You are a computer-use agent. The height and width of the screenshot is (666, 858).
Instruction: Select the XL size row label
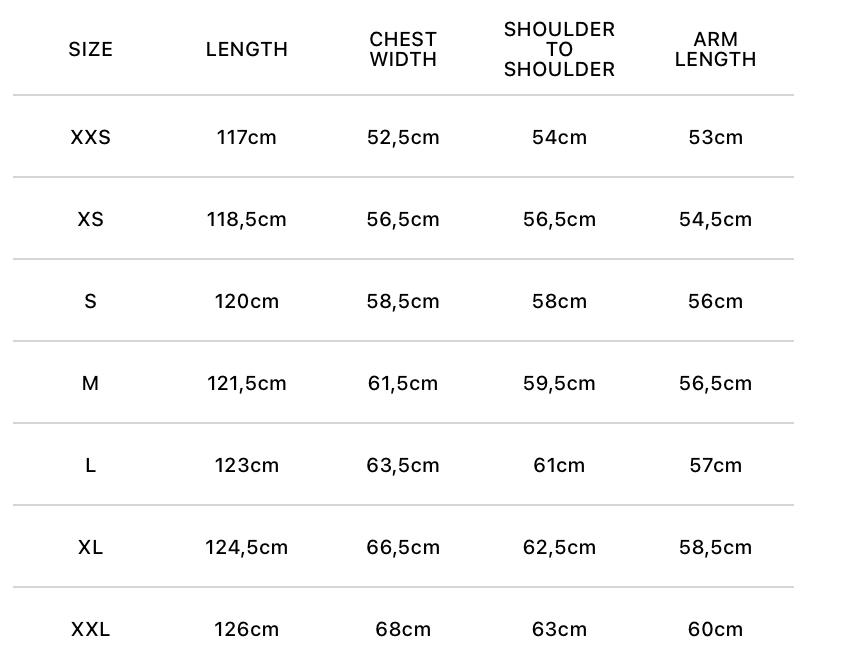pos(90,547)
